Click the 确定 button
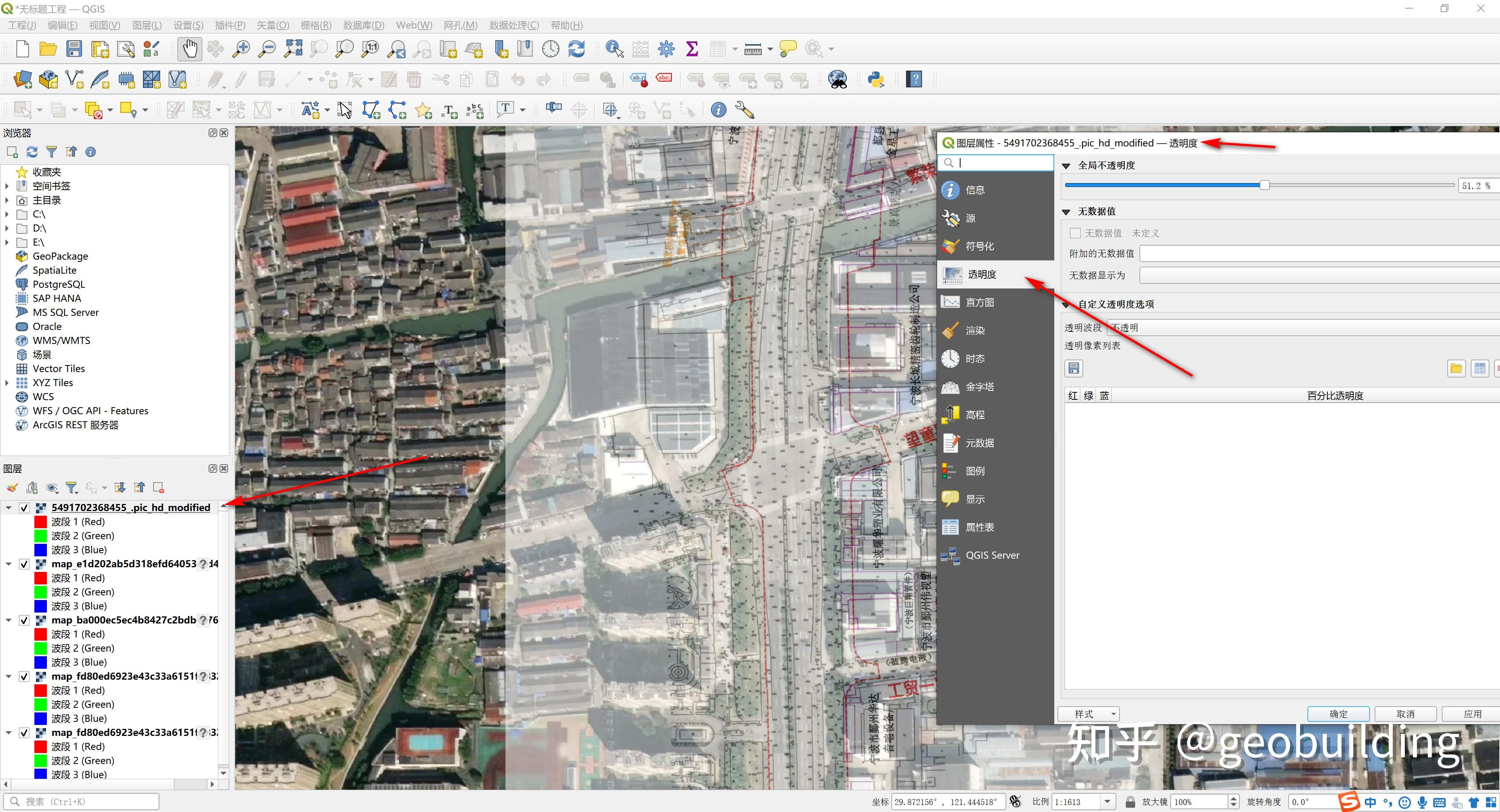The image size is (1500, 812). [x=1337, y=714]
